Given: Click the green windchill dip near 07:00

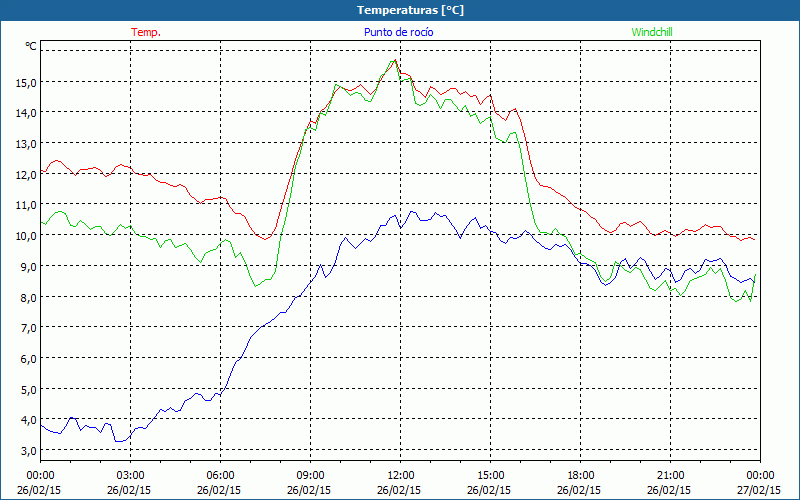Looking at the screenshot, I should pyautogui.click(x=256, y=286).
